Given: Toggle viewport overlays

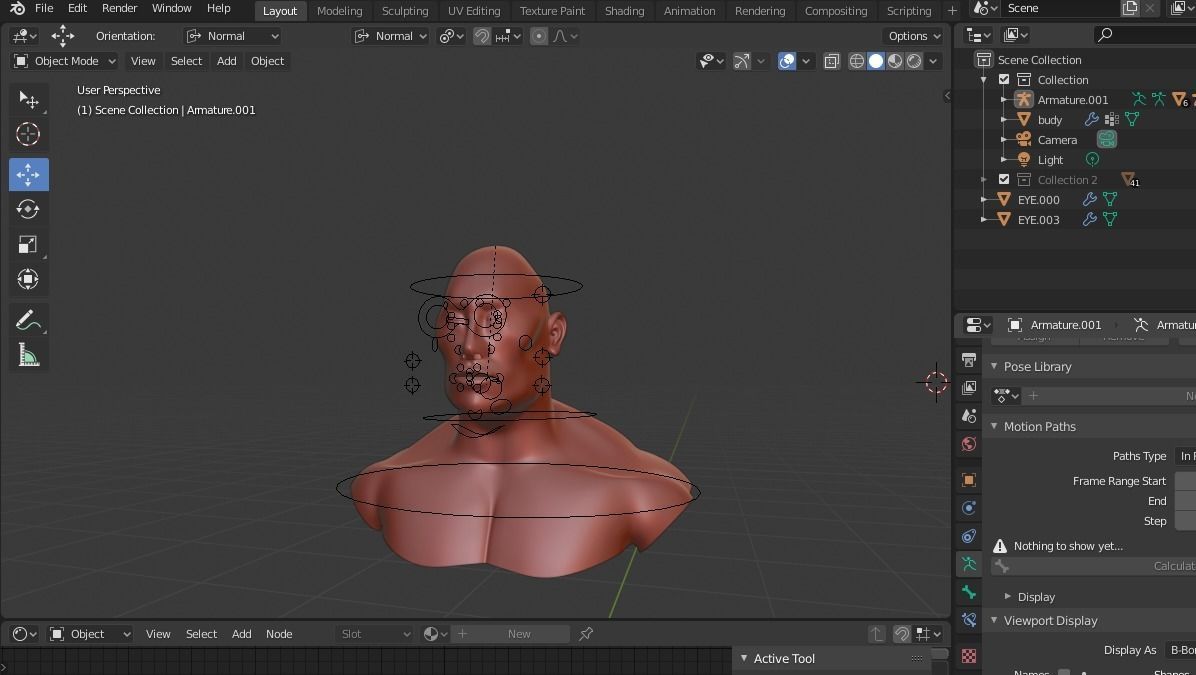Looking at the screenshot, I should [x=786, y=61].
